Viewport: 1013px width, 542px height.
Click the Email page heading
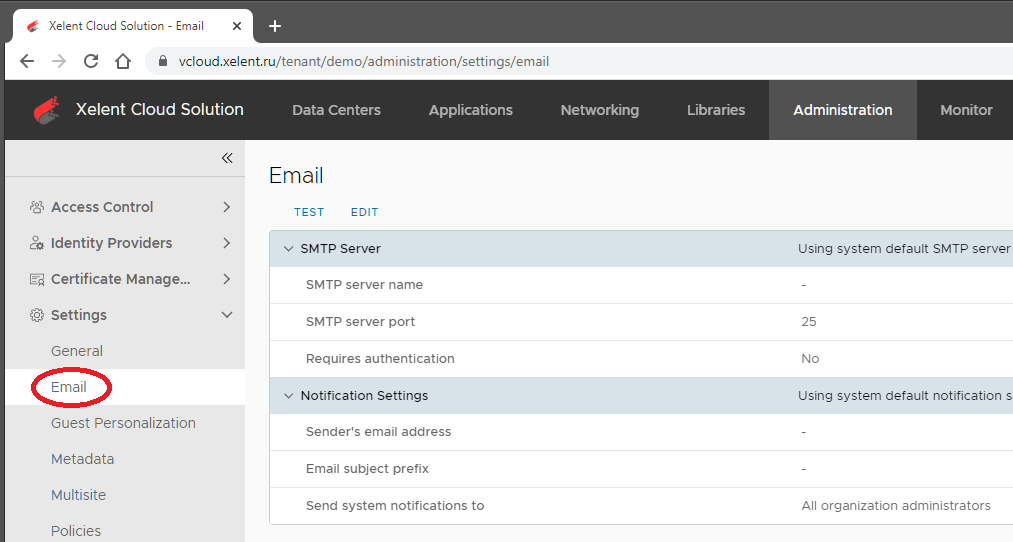pyautogui.click(x=296, y=176)
